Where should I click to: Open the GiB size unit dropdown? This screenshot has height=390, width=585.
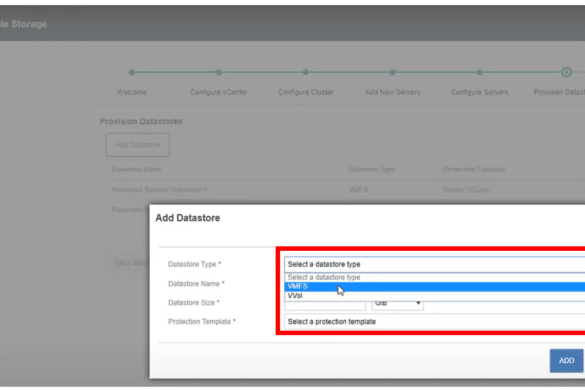click(x=398, y=303)
